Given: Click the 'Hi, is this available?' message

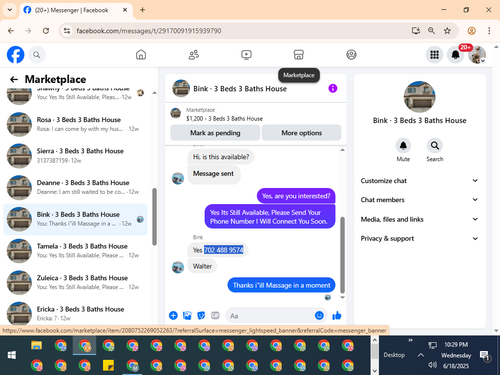Looking at the screenshot, I should click(x=221, y=157).
